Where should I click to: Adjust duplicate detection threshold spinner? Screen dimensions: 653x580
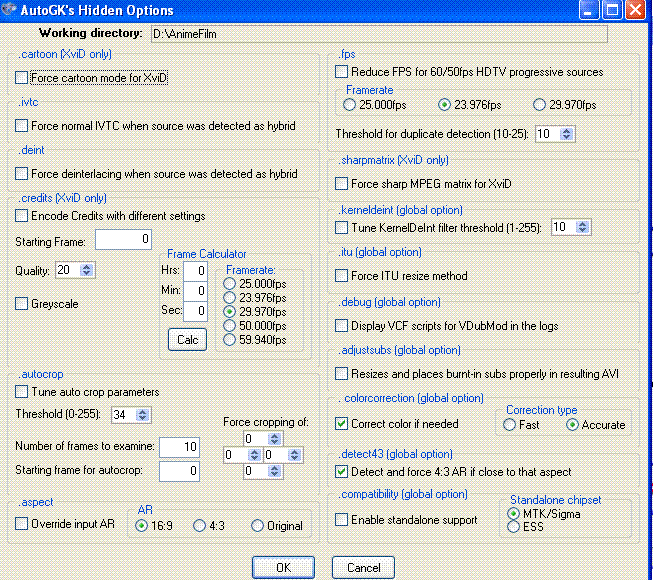pyautogui.click(x=566, y=134)
